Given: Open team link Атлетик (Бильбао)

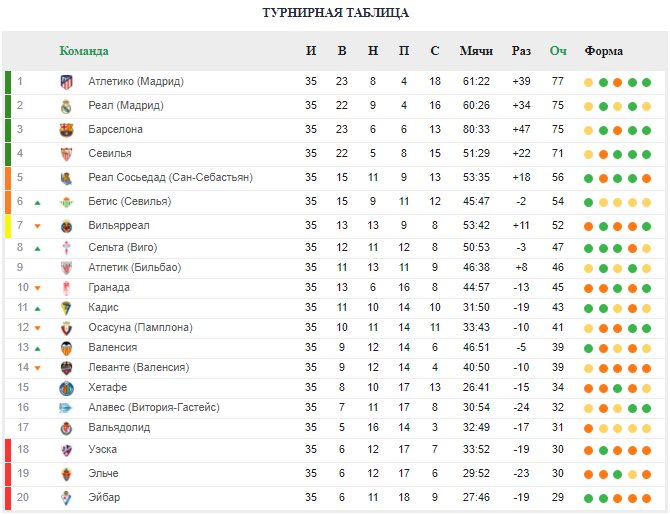Looking at the screenshot, I should click(135, 267).
